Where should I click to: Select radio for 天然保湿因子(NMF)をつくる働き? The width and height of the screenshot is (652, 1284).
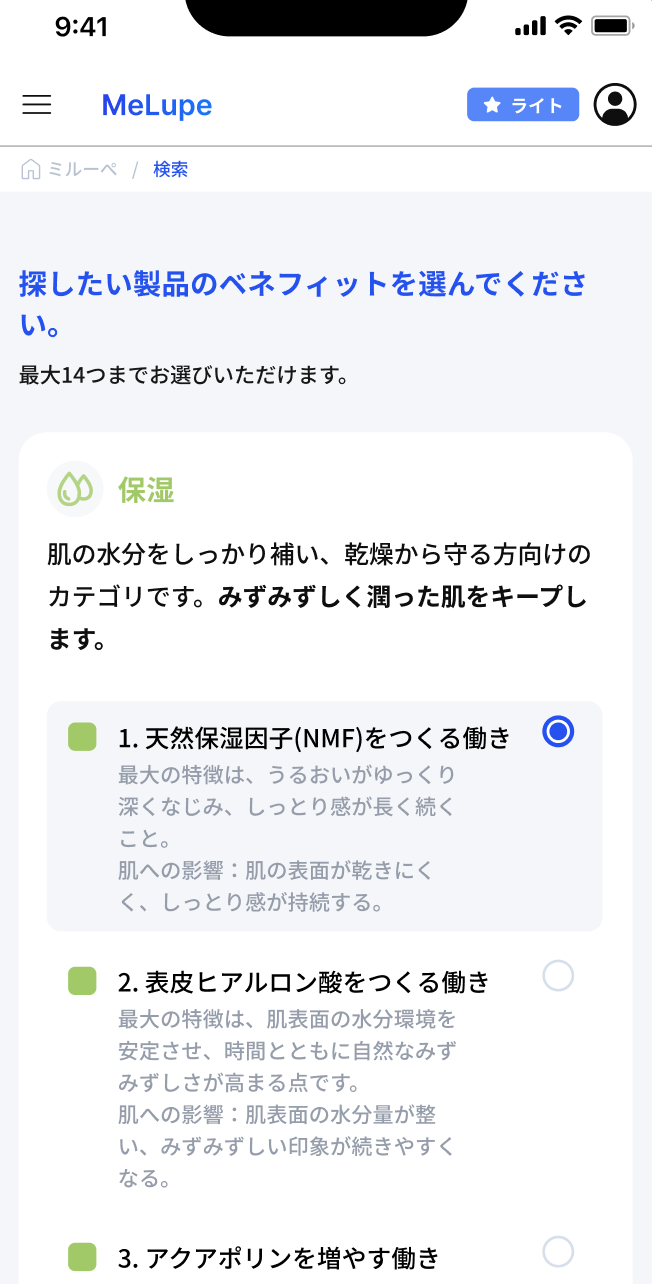pyautogui.click(x=558, y=732)
